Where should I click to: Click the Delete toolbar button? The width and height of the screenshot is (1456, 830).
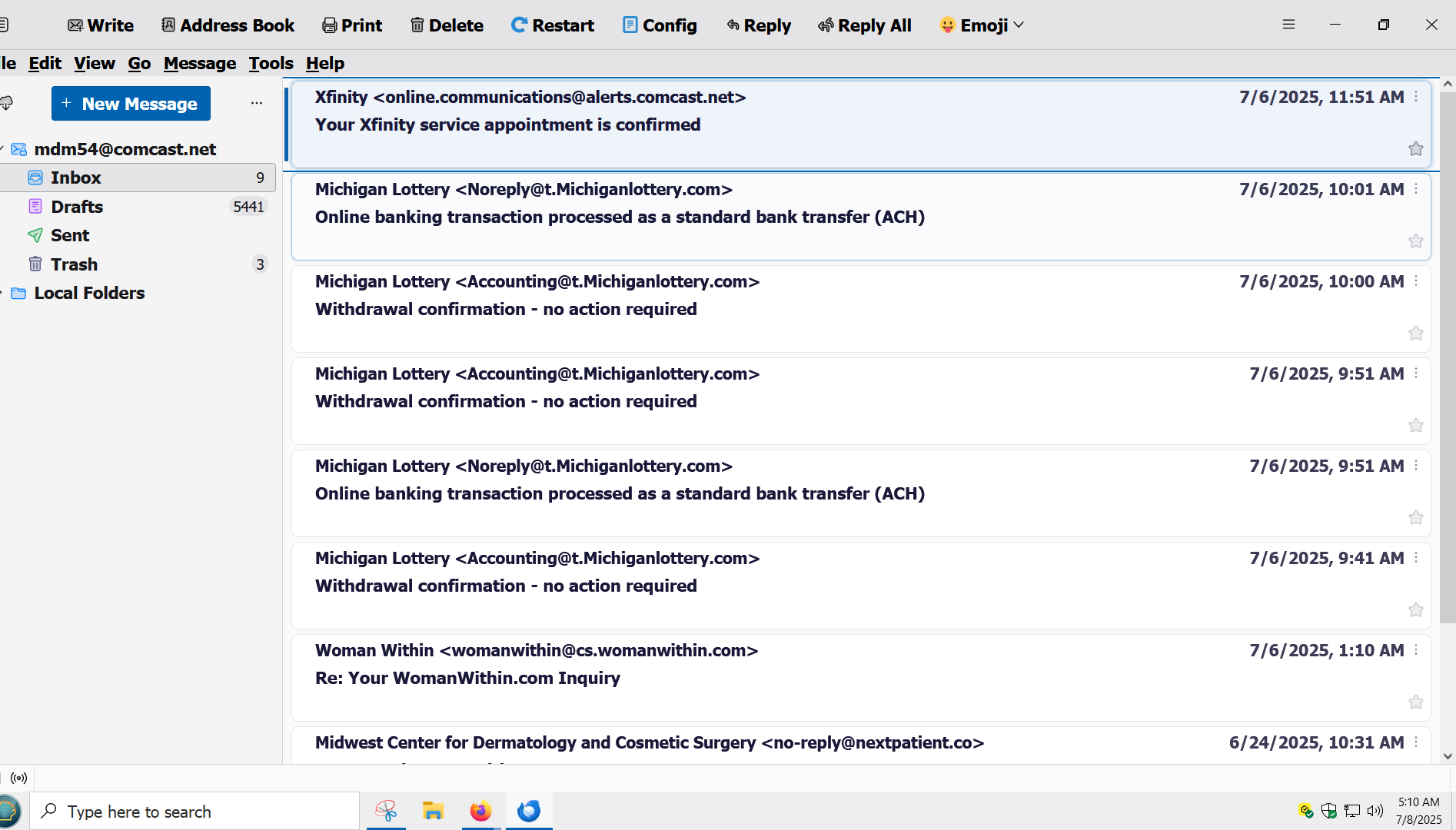click(447, 25)
